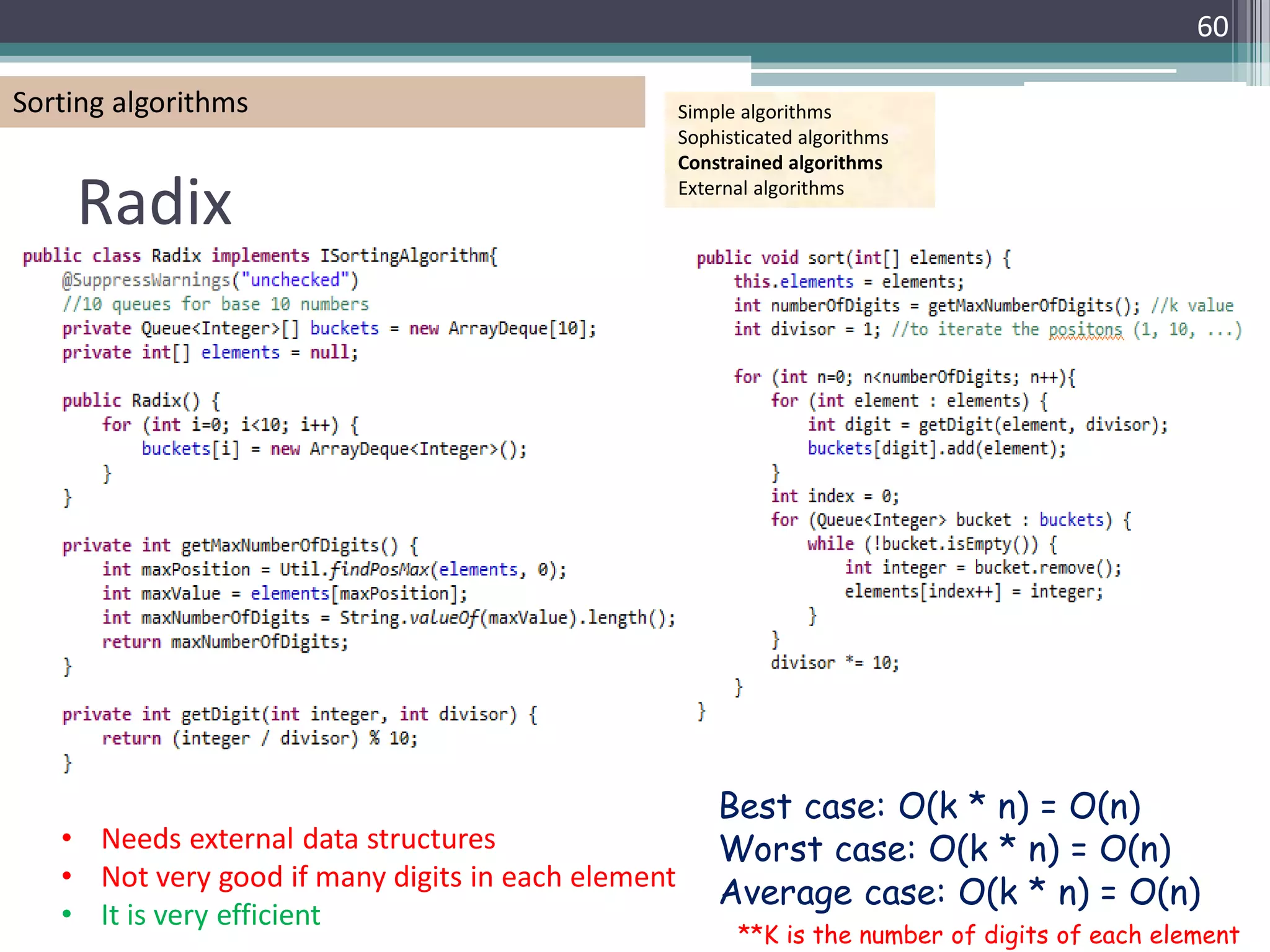The height and width of the screenshot is (952, 1270).
Task: Click the misspelled 'positons' underlined word
Action: [x=1085, y=330]
